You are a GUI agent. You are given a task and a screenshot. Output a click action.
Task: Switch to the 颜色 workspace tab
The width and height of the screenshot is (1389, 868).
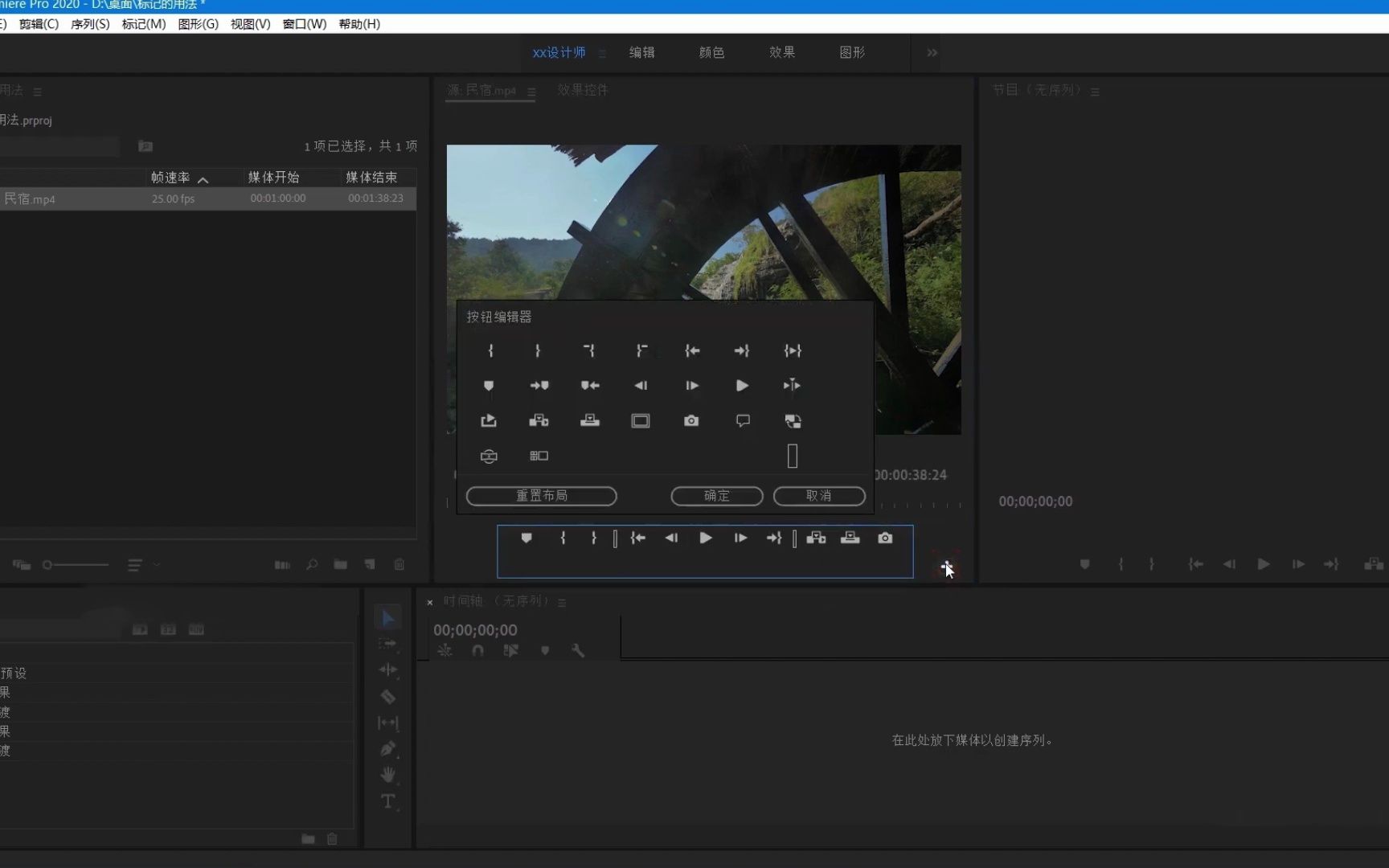pos(711,53)
